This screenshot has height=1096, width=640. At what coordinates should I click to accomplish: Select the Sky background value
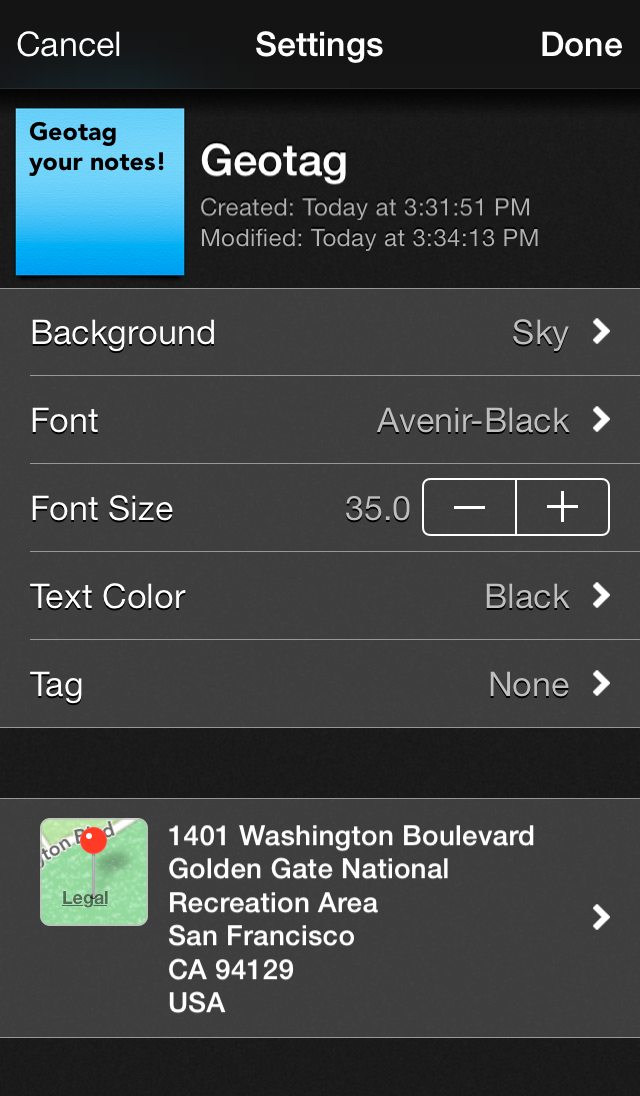coord(540,333)
